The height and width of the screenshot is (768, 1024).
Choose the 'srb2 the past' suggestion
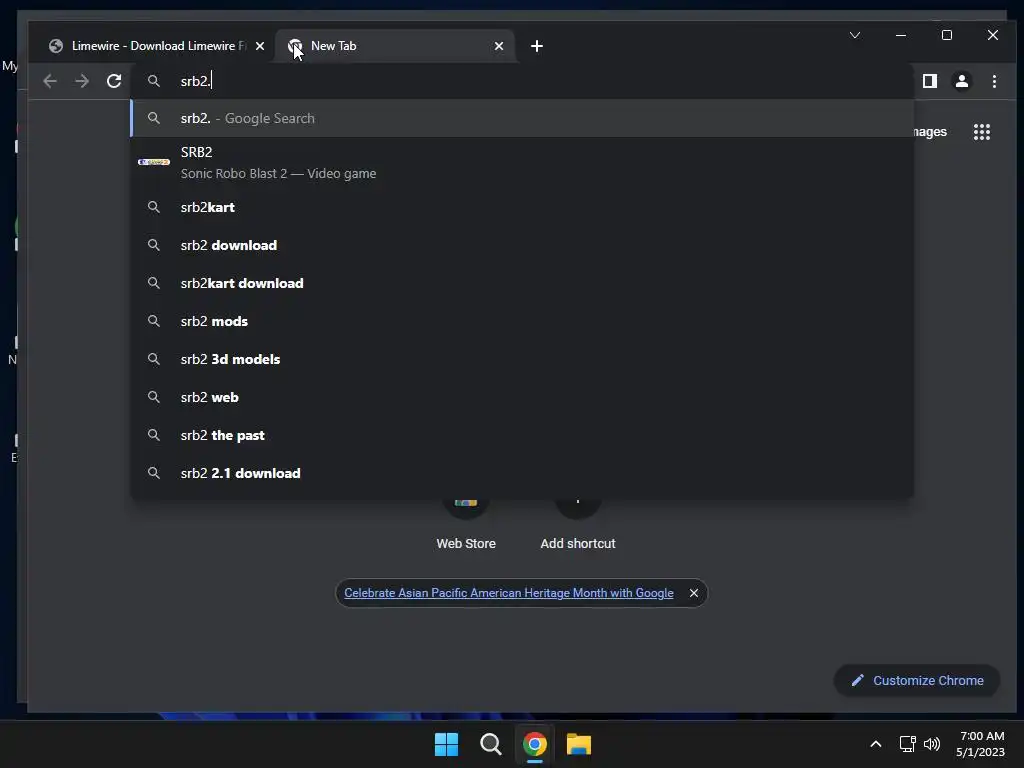coord(522,435)
